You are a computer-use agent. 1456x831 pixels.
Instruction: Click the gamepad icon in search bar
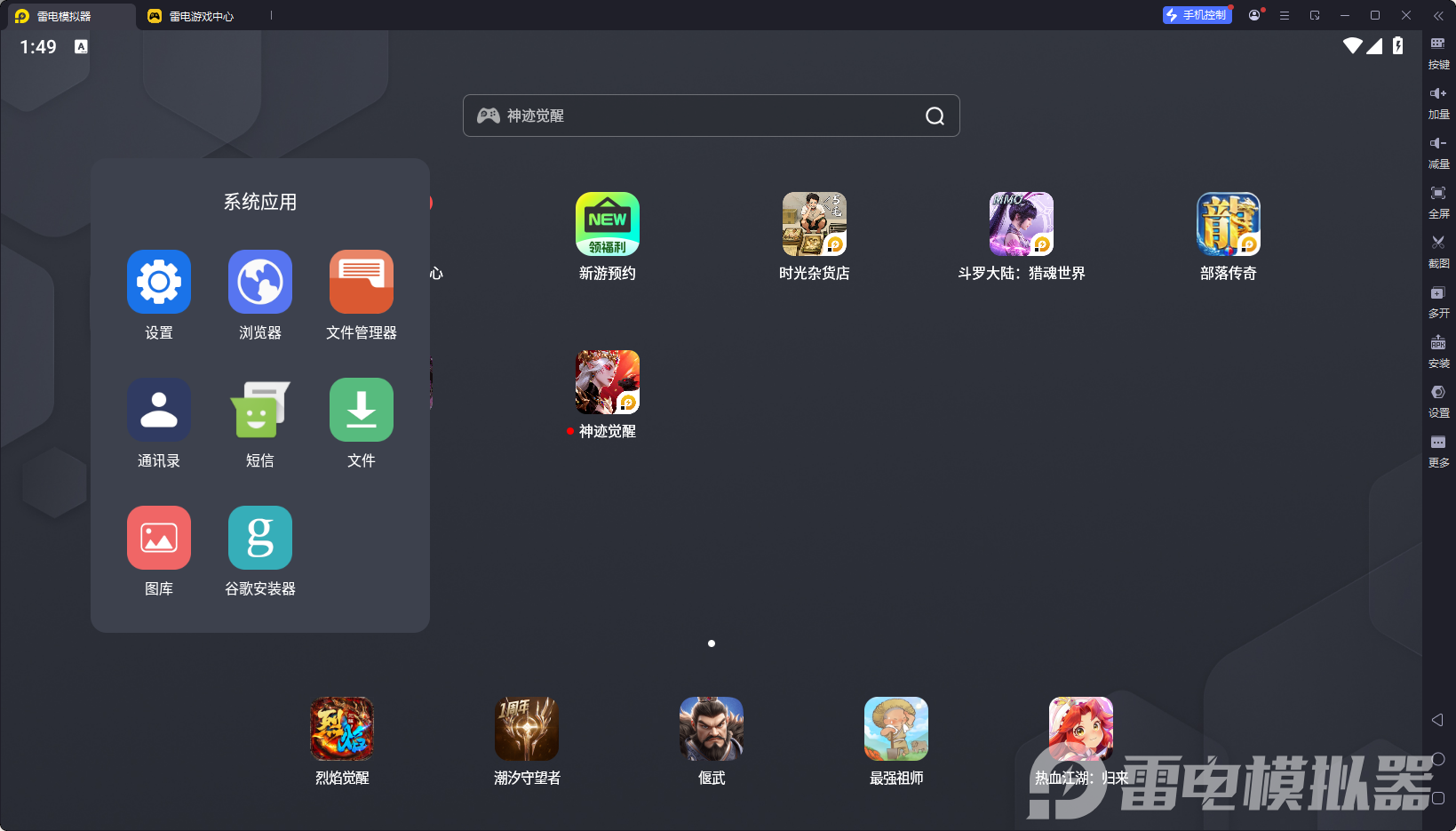[x=489, y=116]
